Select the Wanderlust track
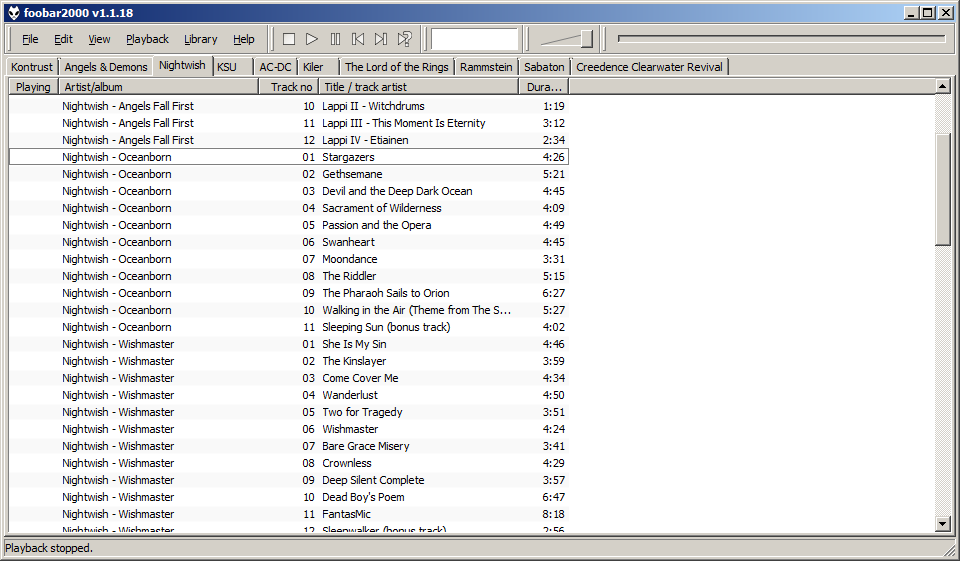The image size is (960, 561). point(289,395)
